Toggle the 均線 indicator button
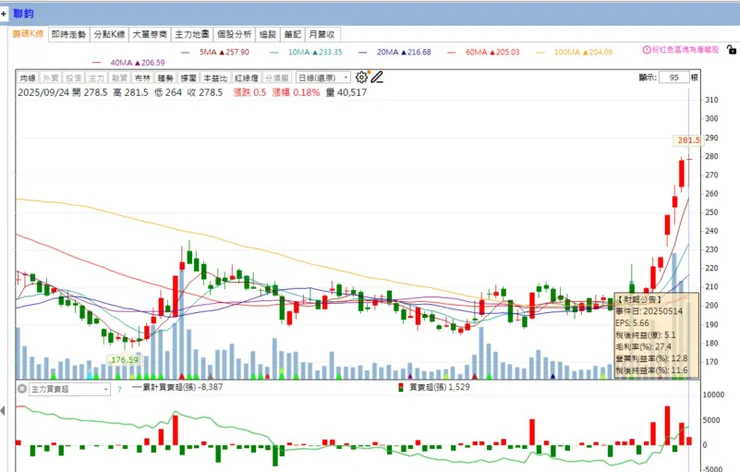740x472 pixels. [28, 78]
